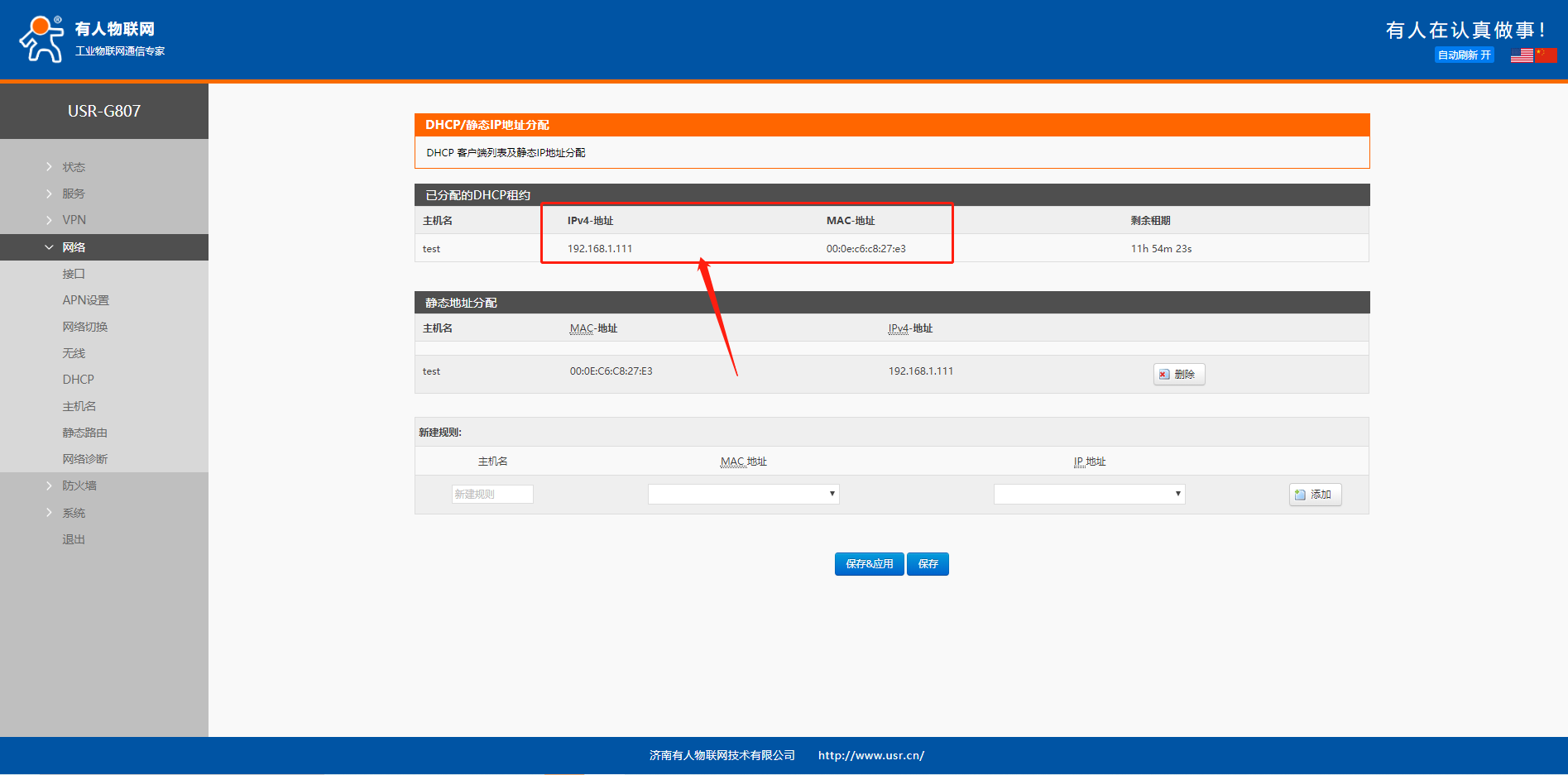Go to 静态路由 static routes
This screenshot has width=1568, height=775.
point(84,433)
